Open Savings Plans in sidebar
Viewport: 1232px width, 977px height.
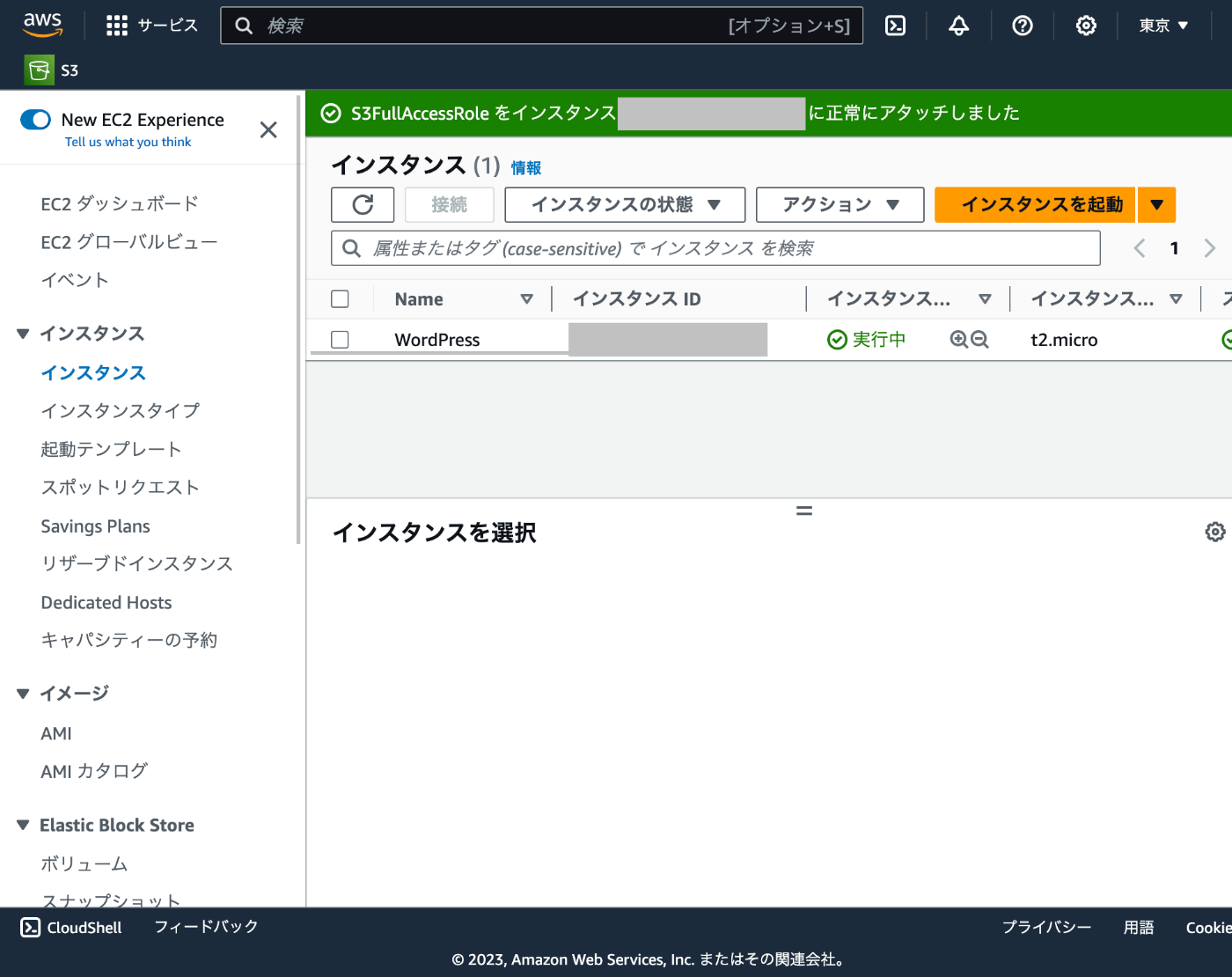(x=95, y=526)
